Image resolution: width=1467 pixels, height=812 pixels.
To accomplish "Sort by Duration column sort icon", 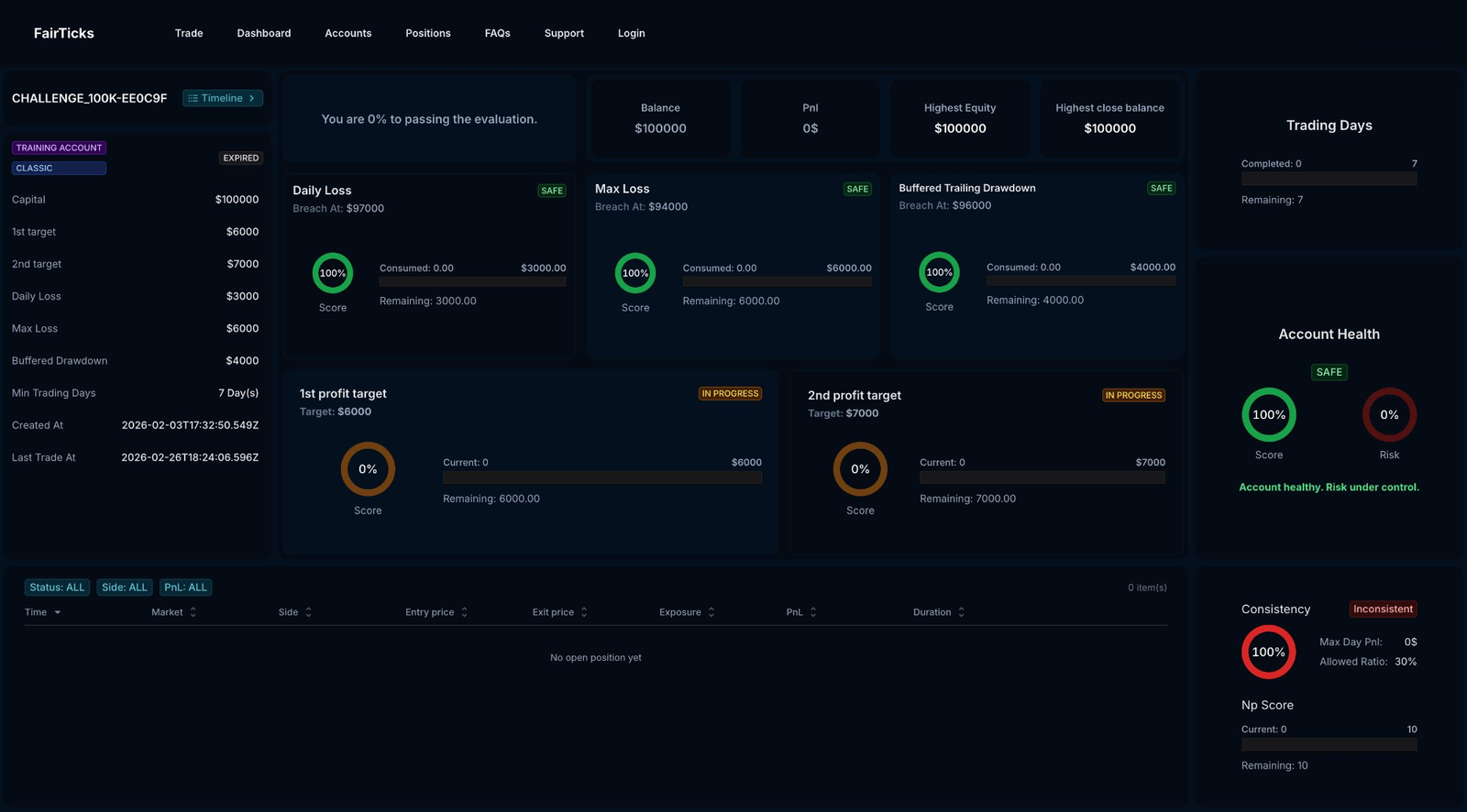I will click(x=962, y=612).
